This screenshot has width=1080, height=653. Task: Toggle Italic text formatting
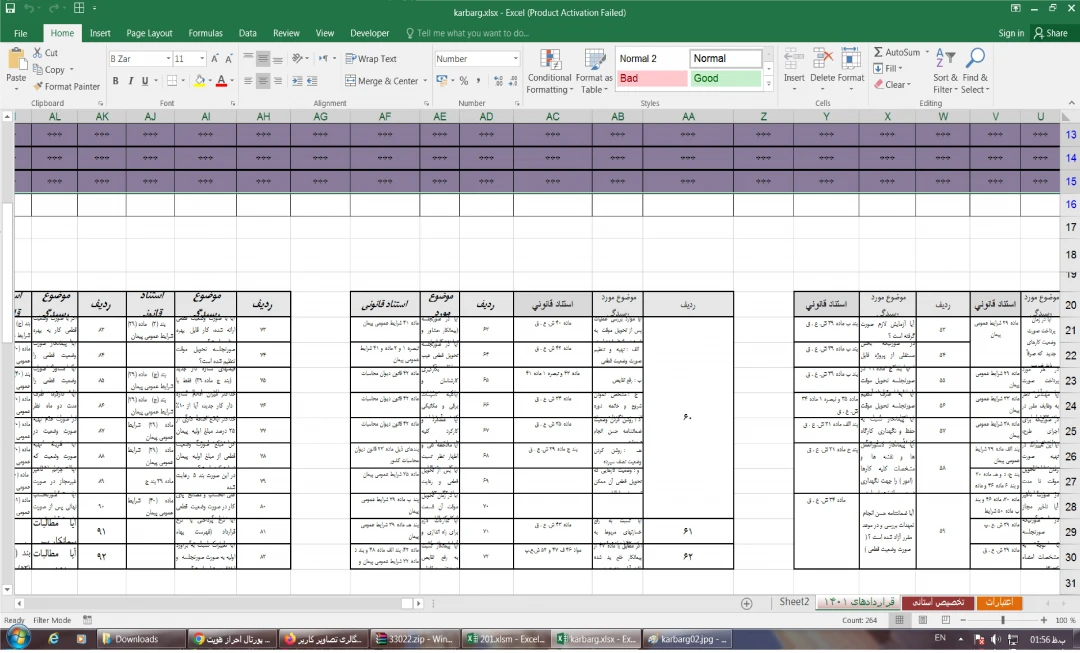pos(130,81)
